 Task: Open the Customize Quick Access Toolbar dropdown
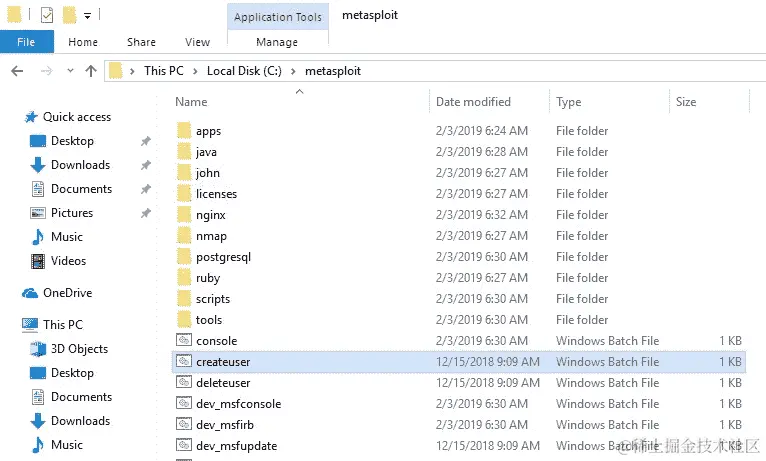[x=87, y=16]
